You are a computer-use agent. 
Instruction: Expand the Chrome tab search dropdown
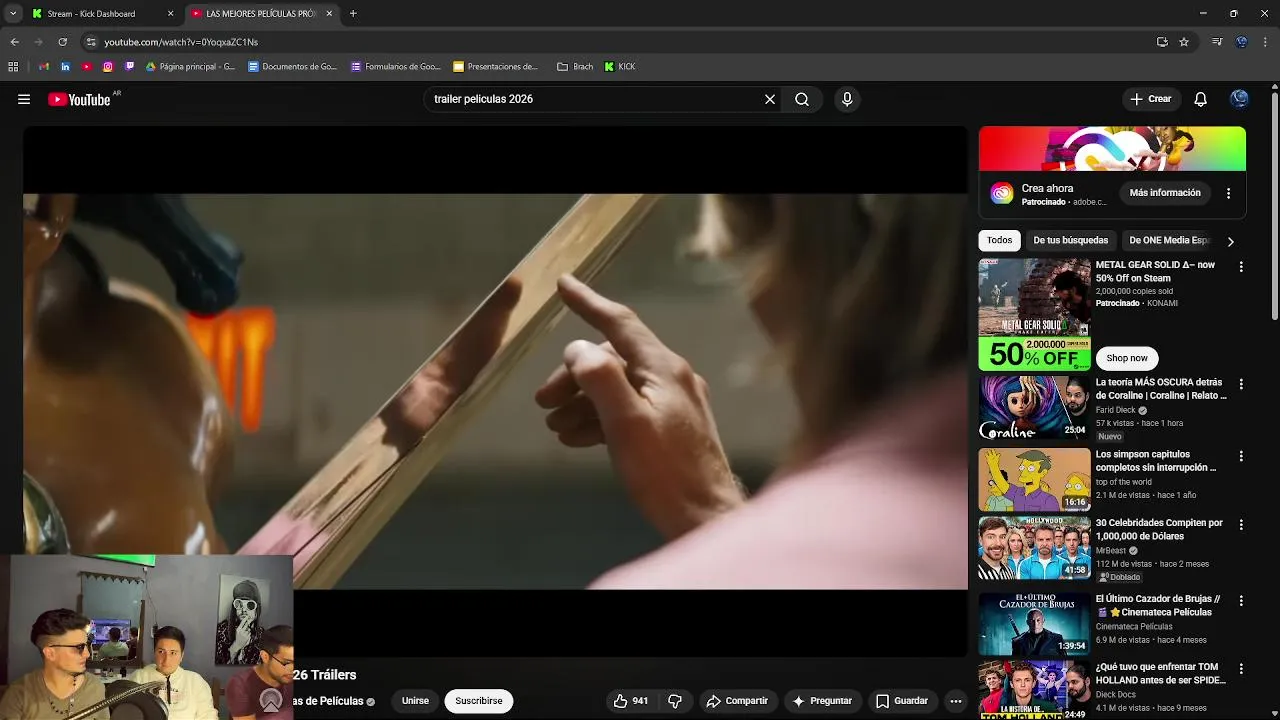(x=13, y=13)
